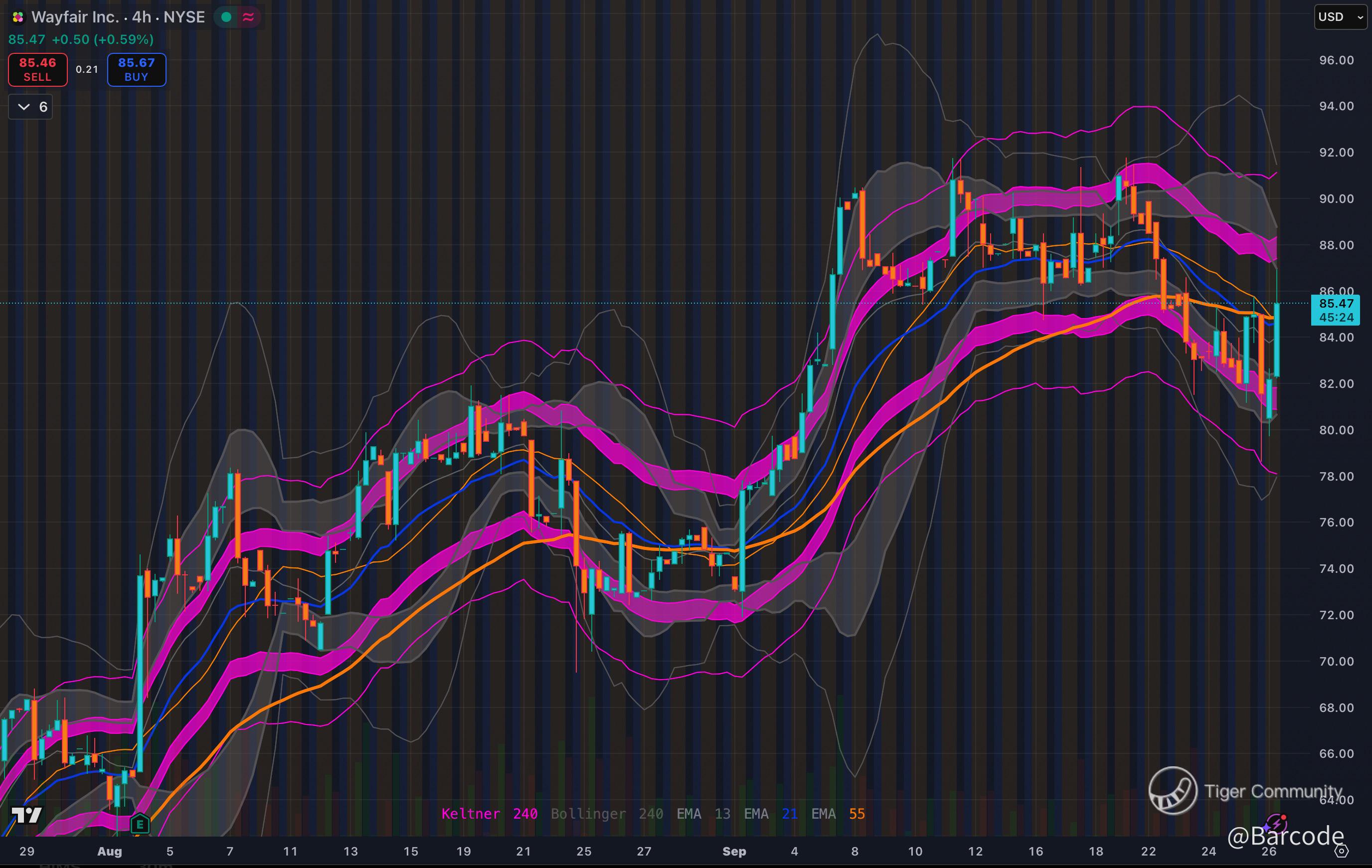Click the green market open status dot
The width and height of the screenshot is (1372, 868).
226,17
